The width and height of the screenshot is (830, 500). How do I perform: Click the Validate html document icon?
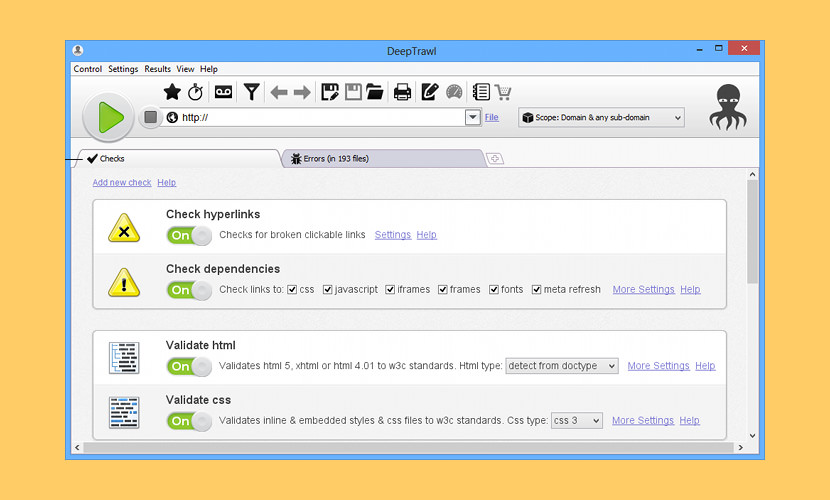coord(124,358)
